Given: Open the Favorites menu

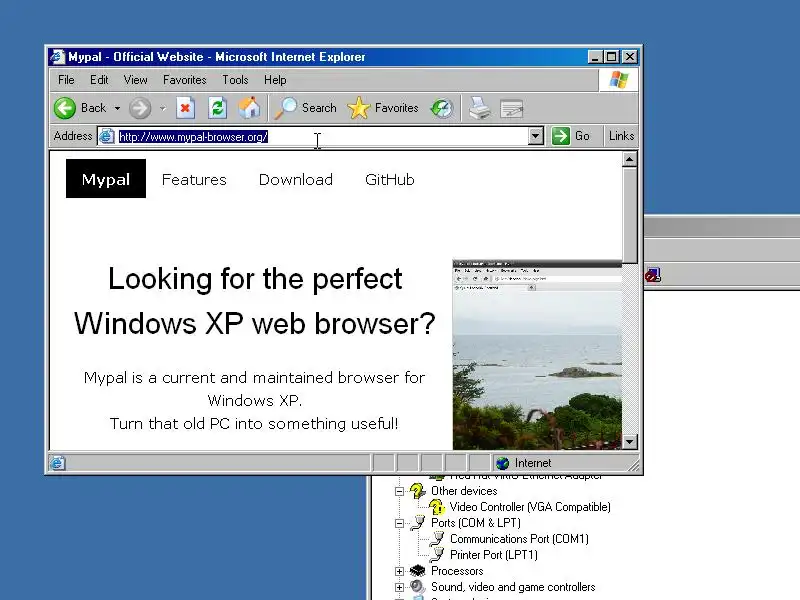Looking at the screenshot, I should (x=185, y=80).
